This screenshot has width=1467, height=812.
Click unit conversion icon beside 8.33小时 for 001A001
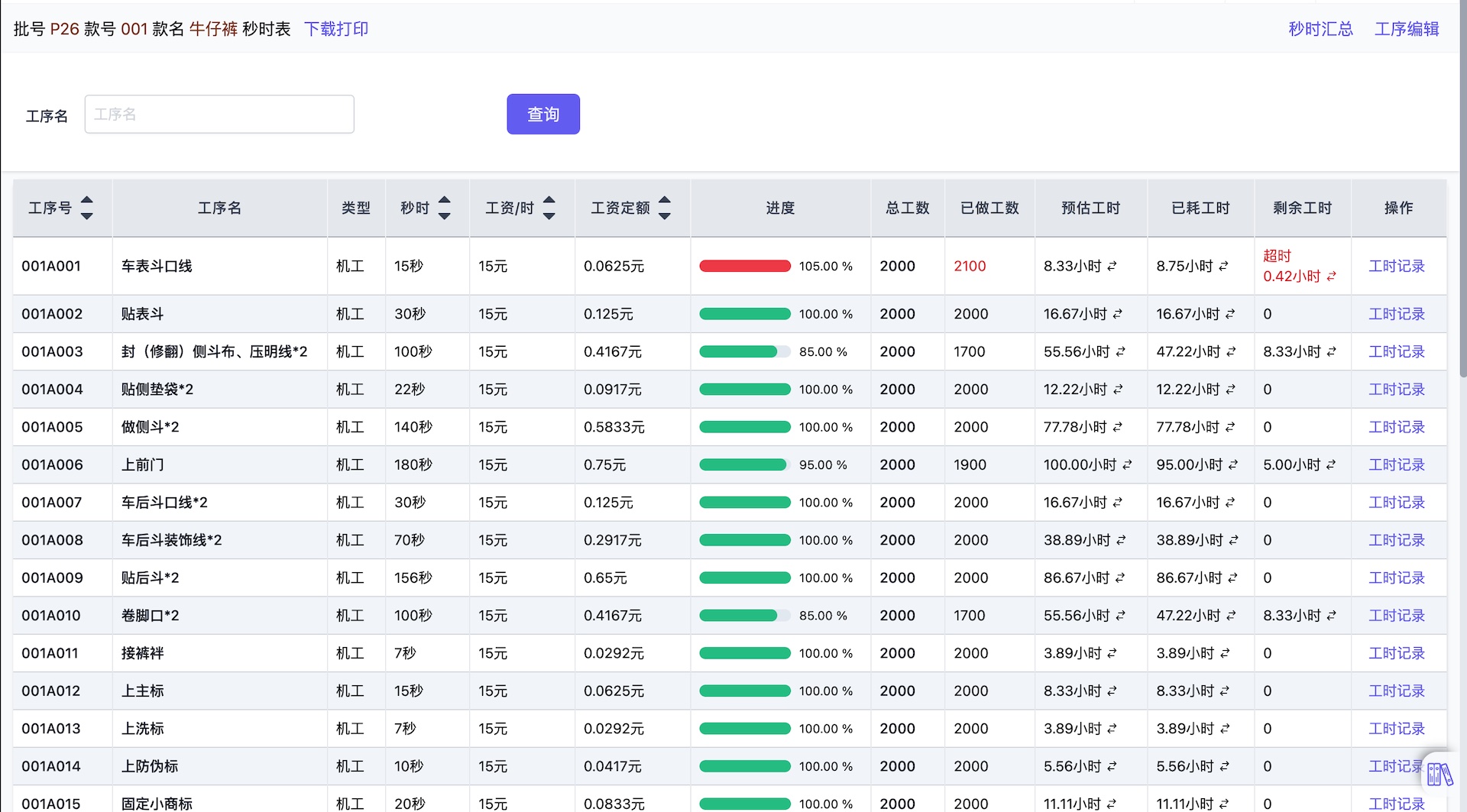[1112, 267]
